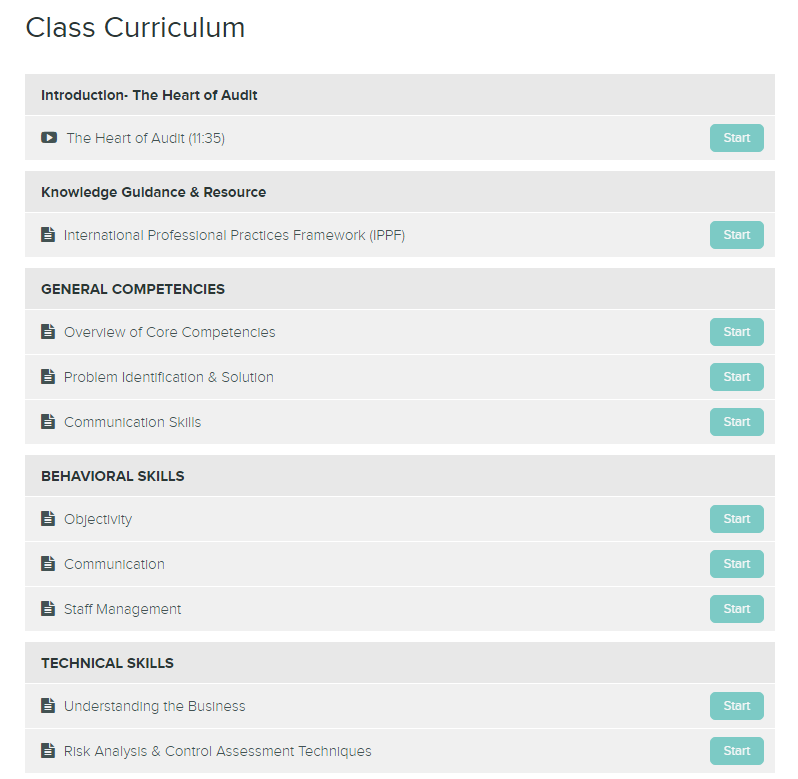Image resolution: width=798 pixels, height=779 pixels.
Task: Open the Communication lesson under Behavioral Skills
Action: pyautogui.click(x=114, y=564)
